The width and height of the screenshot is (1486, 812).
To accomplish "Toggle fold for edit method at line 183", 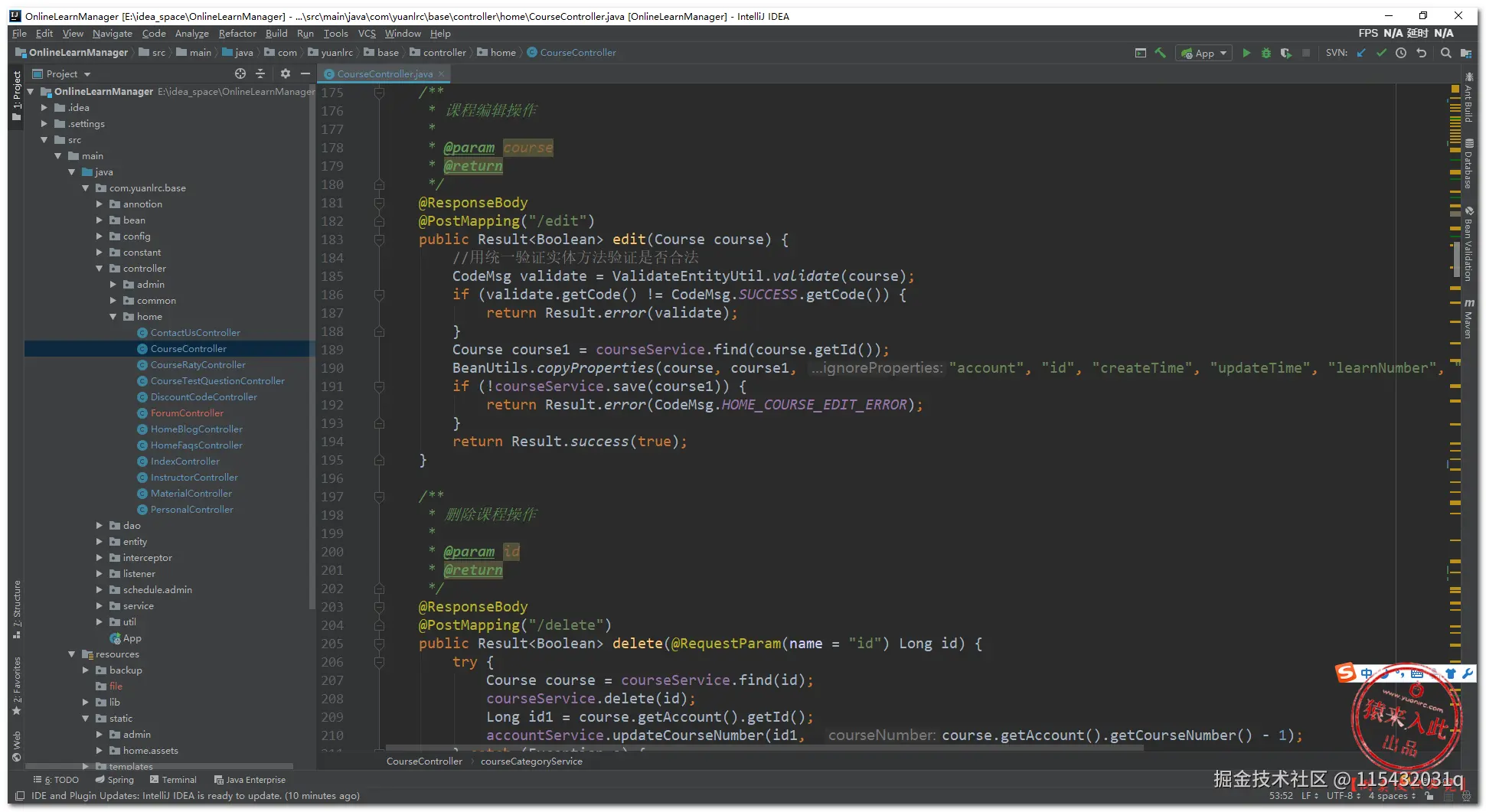I will click(x=379, y=240).
